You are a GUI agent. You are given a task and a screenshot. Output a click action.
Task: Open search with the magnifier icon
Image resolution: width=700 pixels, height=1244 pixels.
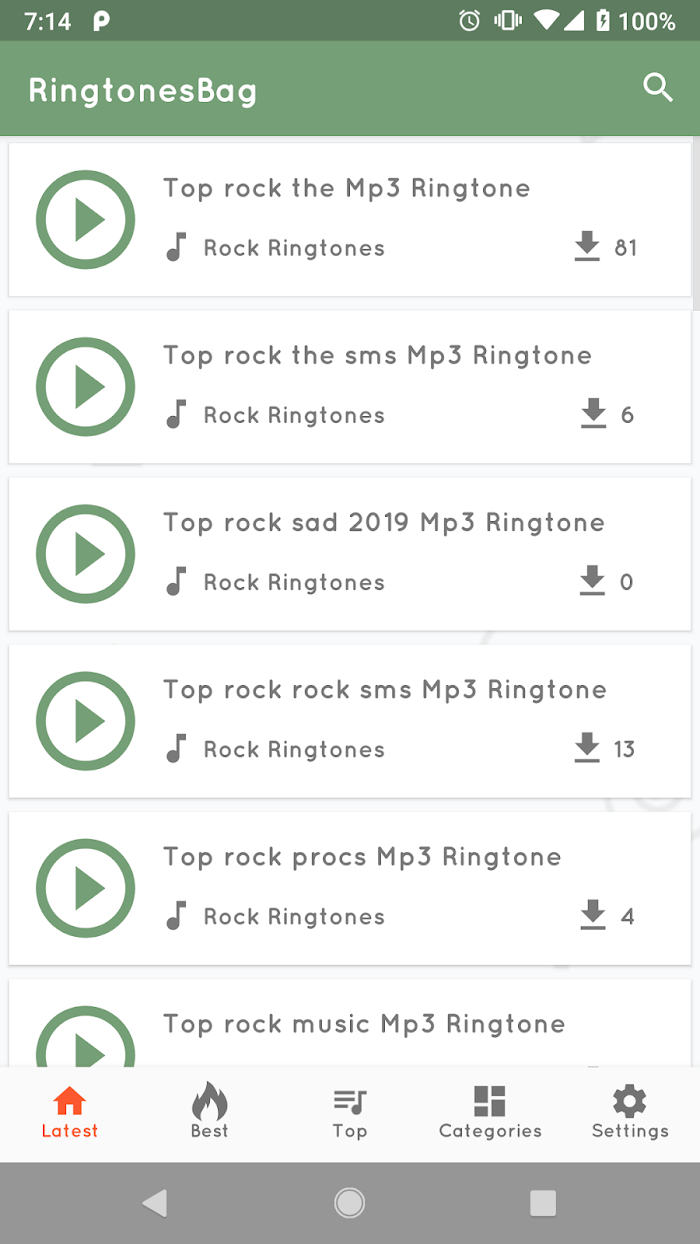(x=657, y=88)
